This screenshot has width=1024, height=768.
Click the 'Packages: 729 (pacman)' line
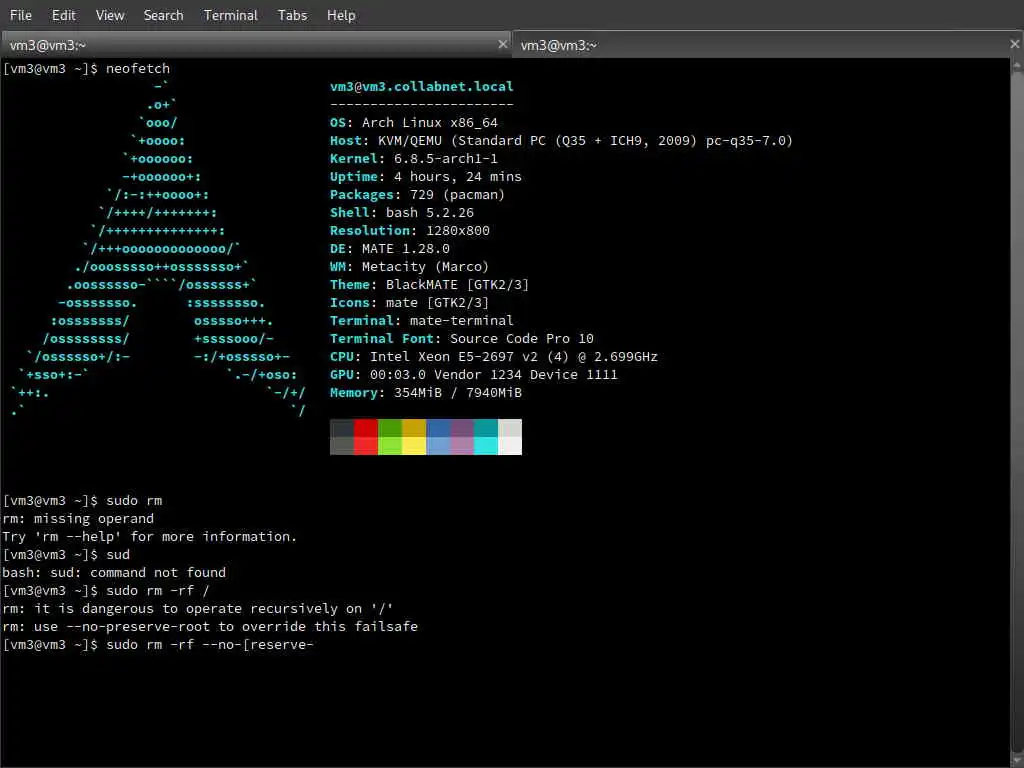(417, 195)
